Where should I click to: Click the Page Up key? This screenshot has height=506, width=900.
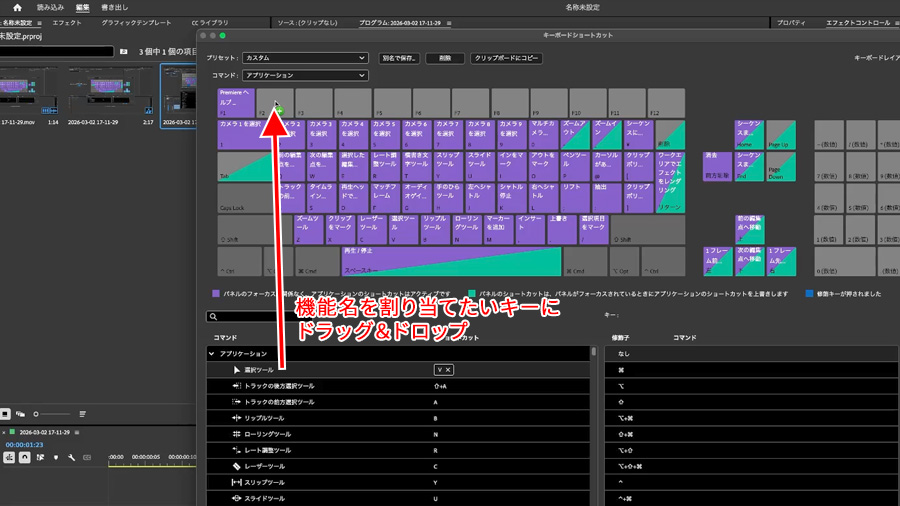tap(781, 135)
